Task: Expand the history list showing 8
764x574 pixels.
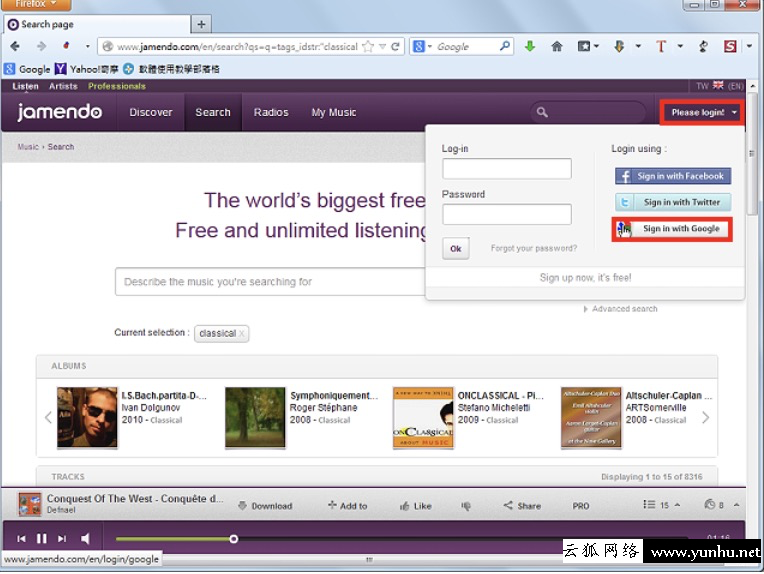Action: [722, 505]
